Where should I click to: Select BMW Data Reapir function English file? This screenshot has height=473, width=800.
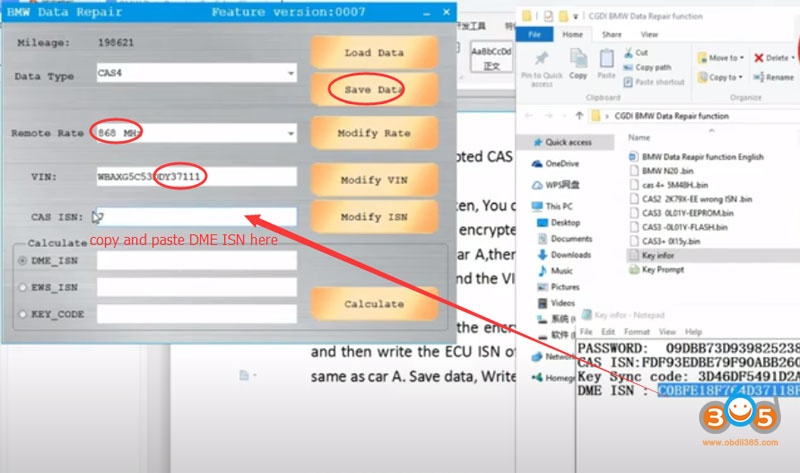tap(696, 157)
